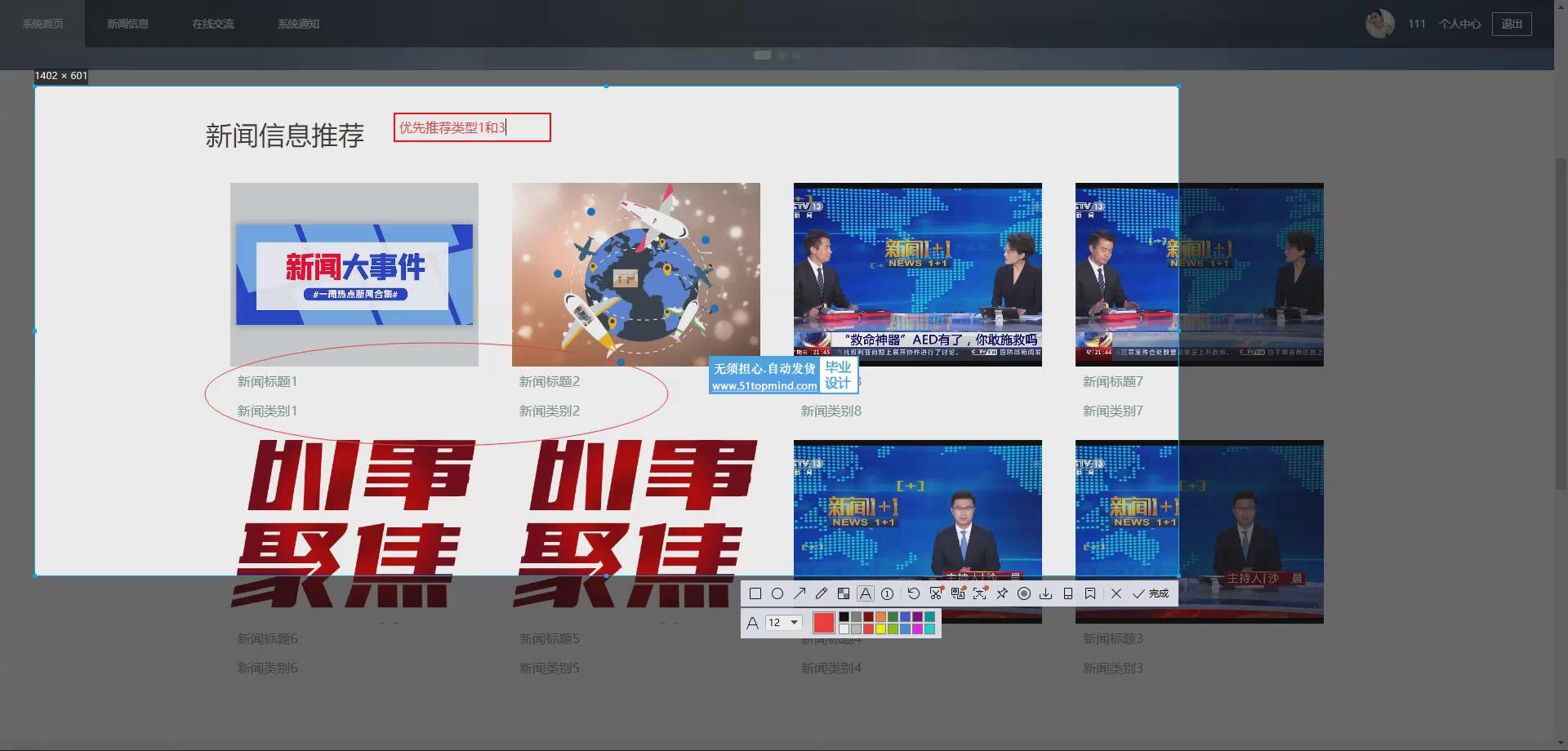Open the font size 12 dropdown

pyautogui.click(x=784, y=623)
